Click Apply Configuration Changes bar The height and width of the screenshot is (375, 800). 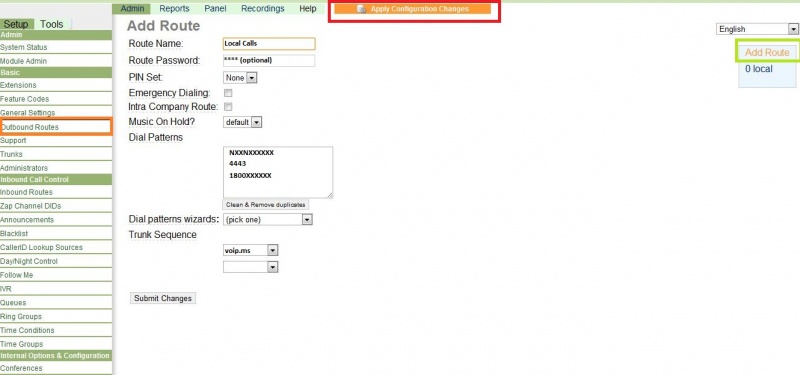413,9
